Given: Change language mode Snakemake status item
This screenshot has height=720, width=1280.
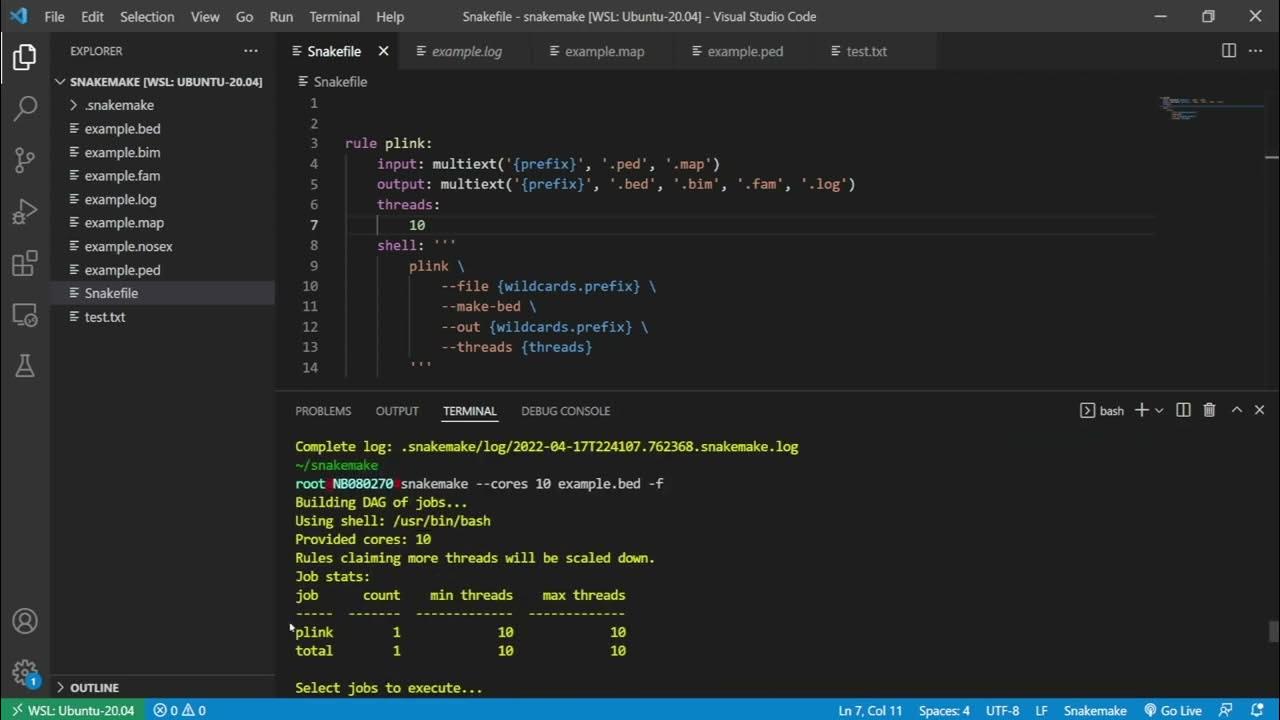Looking at the screenshot, I should click(x=1095, y=710).
